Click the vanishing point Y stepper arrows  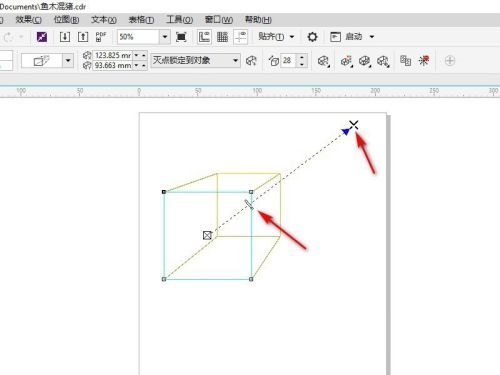(x=140, y=66)
